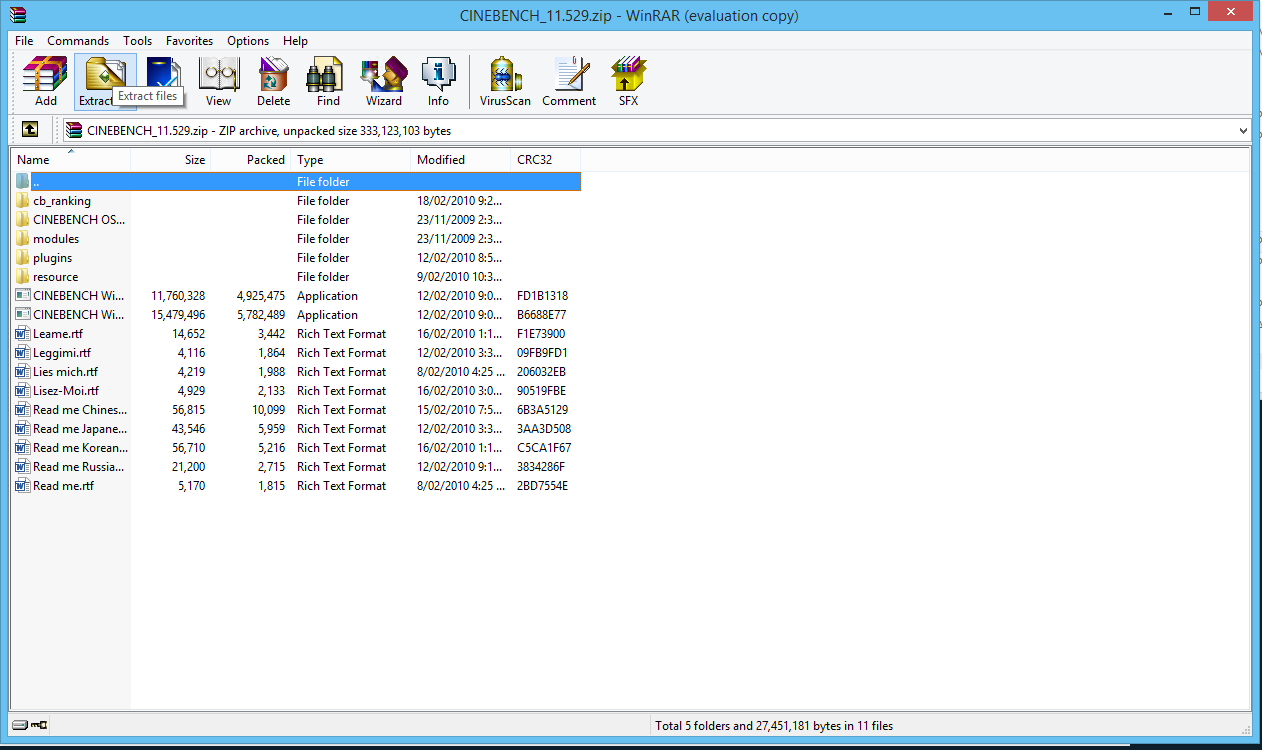Click the key password icon in status bar
1262x750 pixels.
tap(39, 725)
